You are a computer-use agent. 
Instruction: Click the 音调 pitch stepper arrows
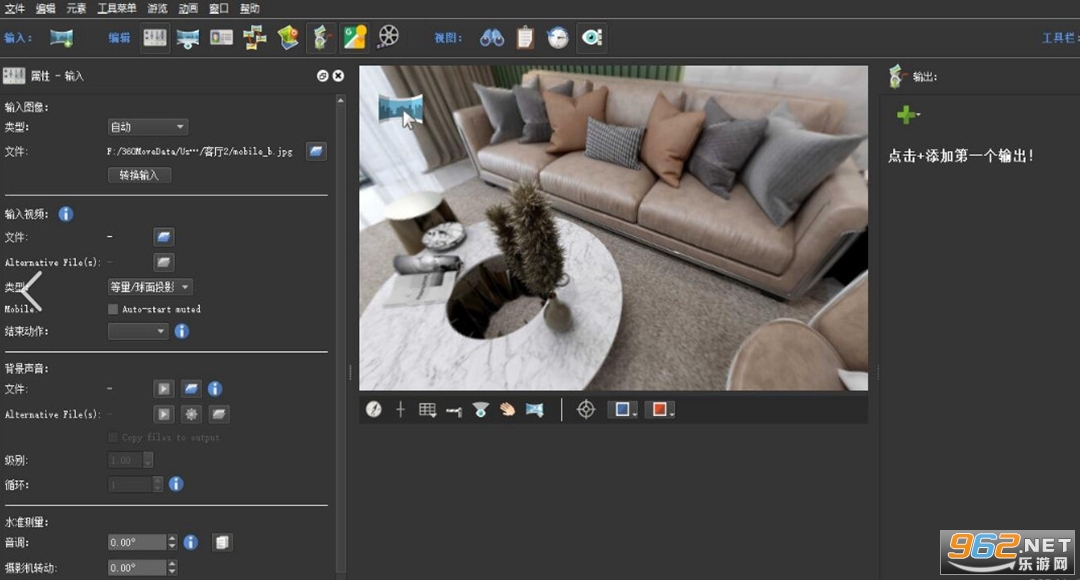[x=172, y=543]
